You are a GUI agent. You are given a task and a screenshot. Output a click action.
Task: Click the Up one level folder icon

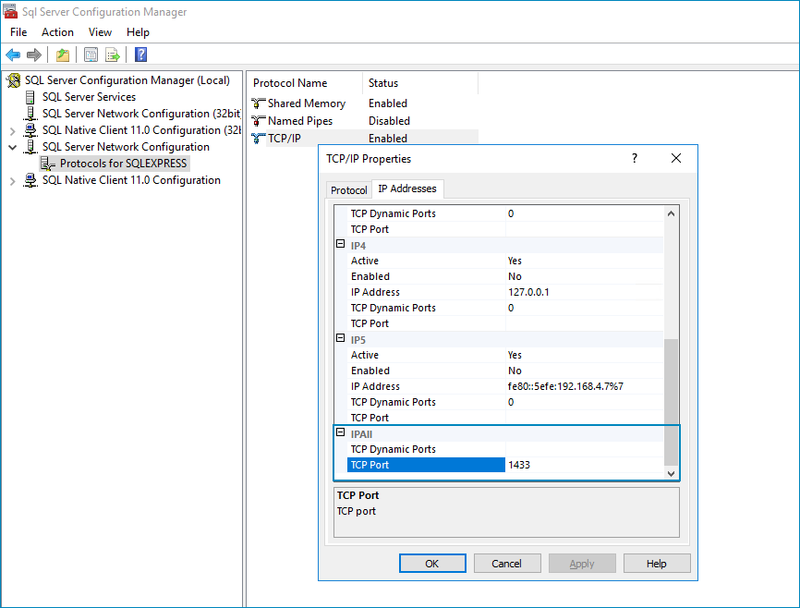(x=62, y=55)
